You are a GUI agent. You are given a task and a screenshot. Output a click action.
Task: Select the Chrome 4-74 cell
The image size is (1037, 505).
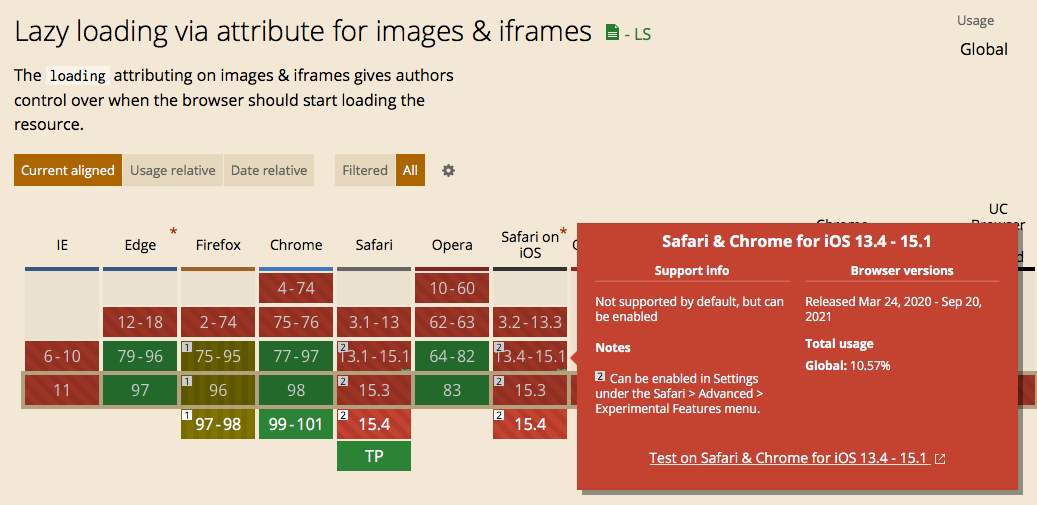pos(296,288)
